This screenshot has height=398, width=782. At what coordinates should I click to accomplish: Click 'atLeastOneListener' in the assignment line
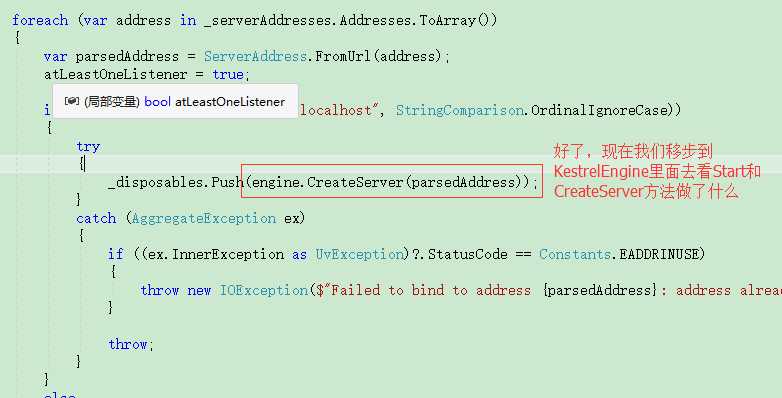(115, 75)
